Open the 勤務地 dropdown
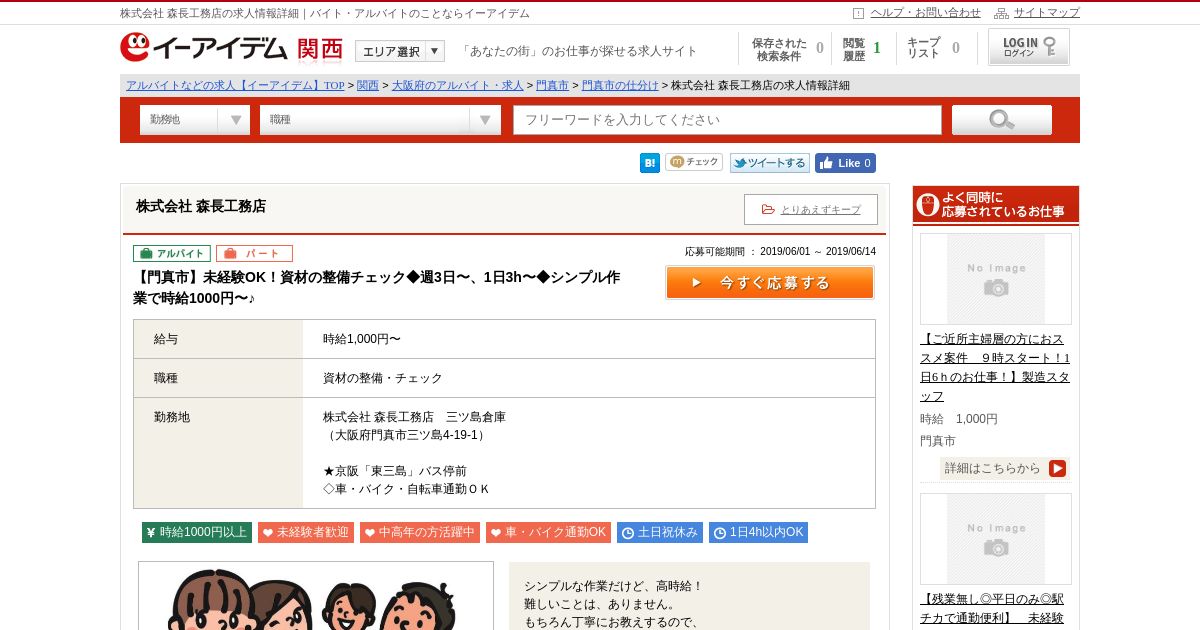 pyautogui.click(x=195, y=120)
